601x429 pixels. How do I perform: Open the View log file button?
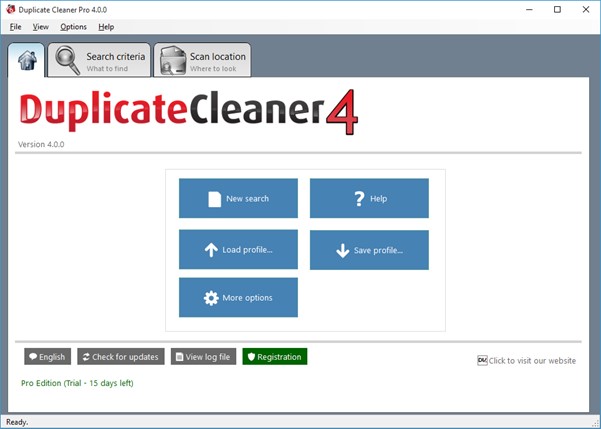point(204,357)
